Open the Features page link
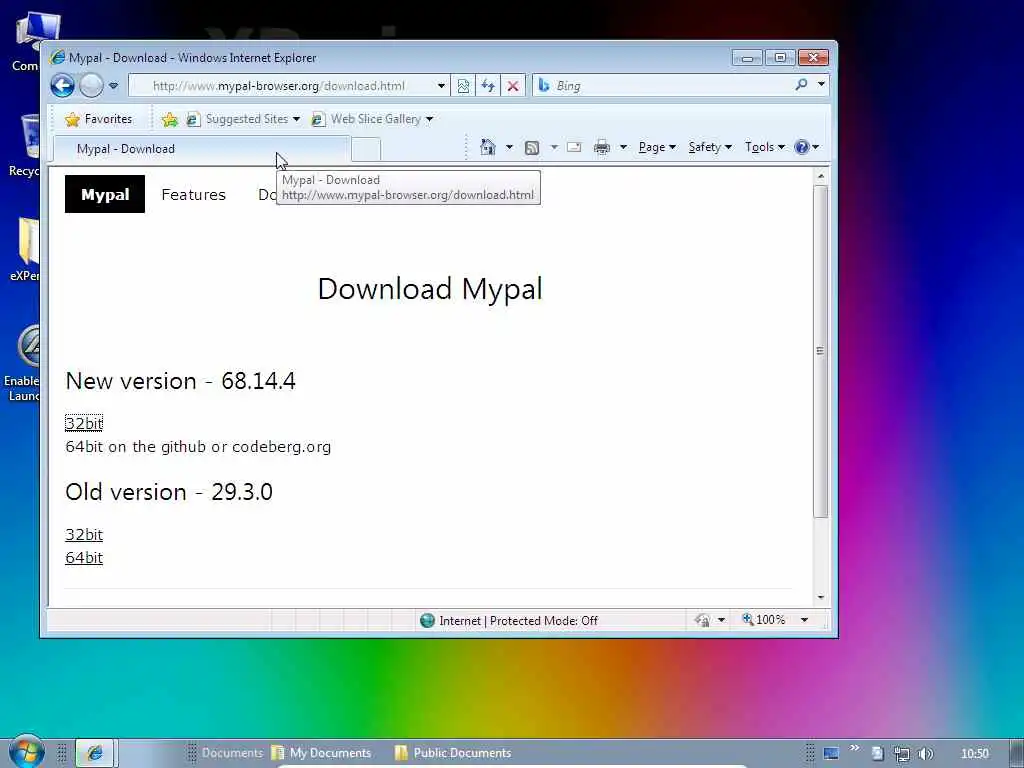Screen dimensions: 1024x768 [x=193, y=195]
